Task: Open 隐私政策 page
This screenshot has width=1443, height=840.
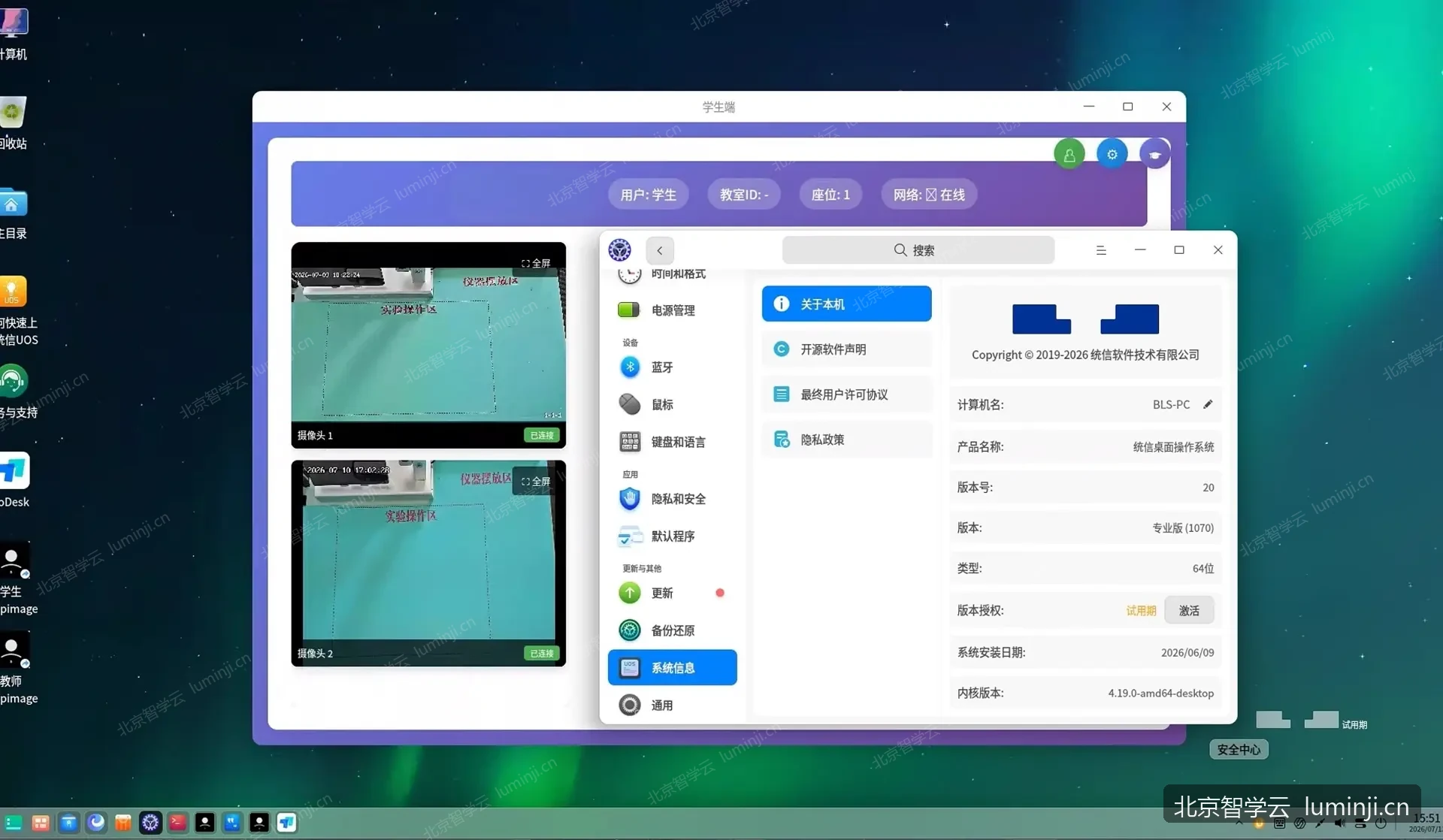Action: coord(846,440)
